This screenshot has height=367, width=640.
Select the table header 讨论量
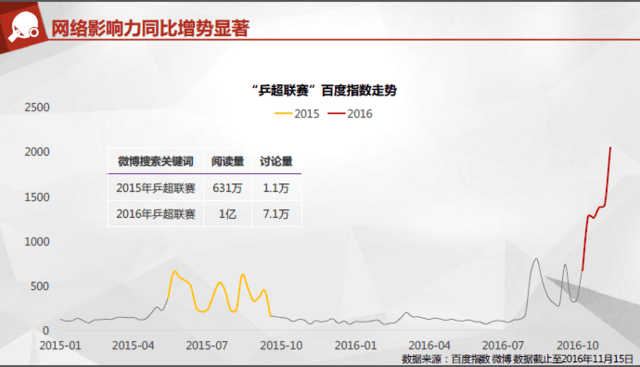pyautogui.click(x=276, y=161)
